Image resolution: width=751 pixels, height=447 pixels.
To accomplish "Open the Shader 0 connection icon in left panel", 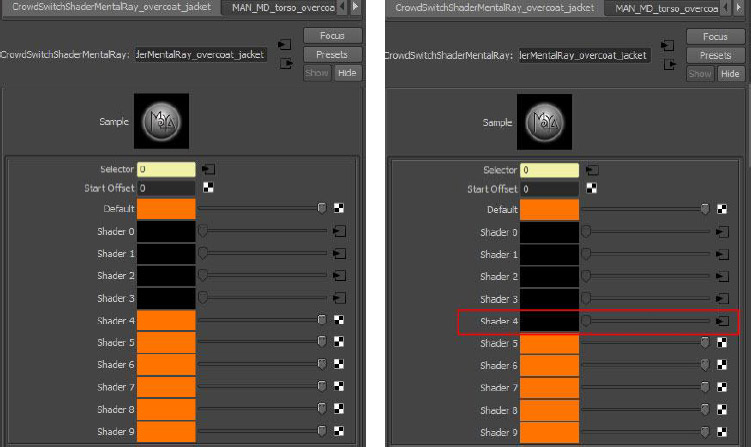I will pyautogui.click(x=340, y=231).
